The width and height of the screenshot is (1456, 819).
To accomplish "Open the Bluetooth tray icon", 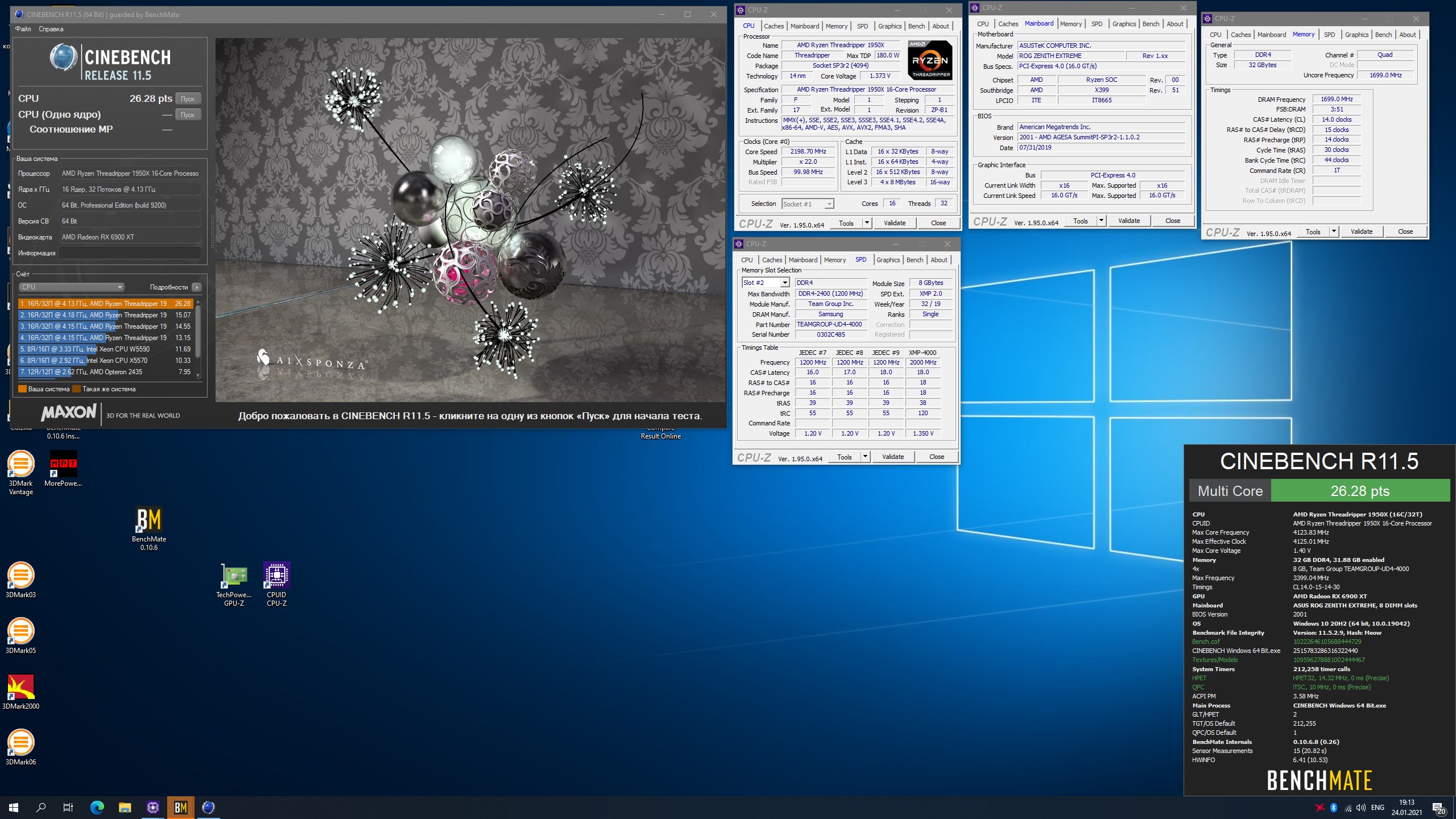I will [x=1333, y=808].
